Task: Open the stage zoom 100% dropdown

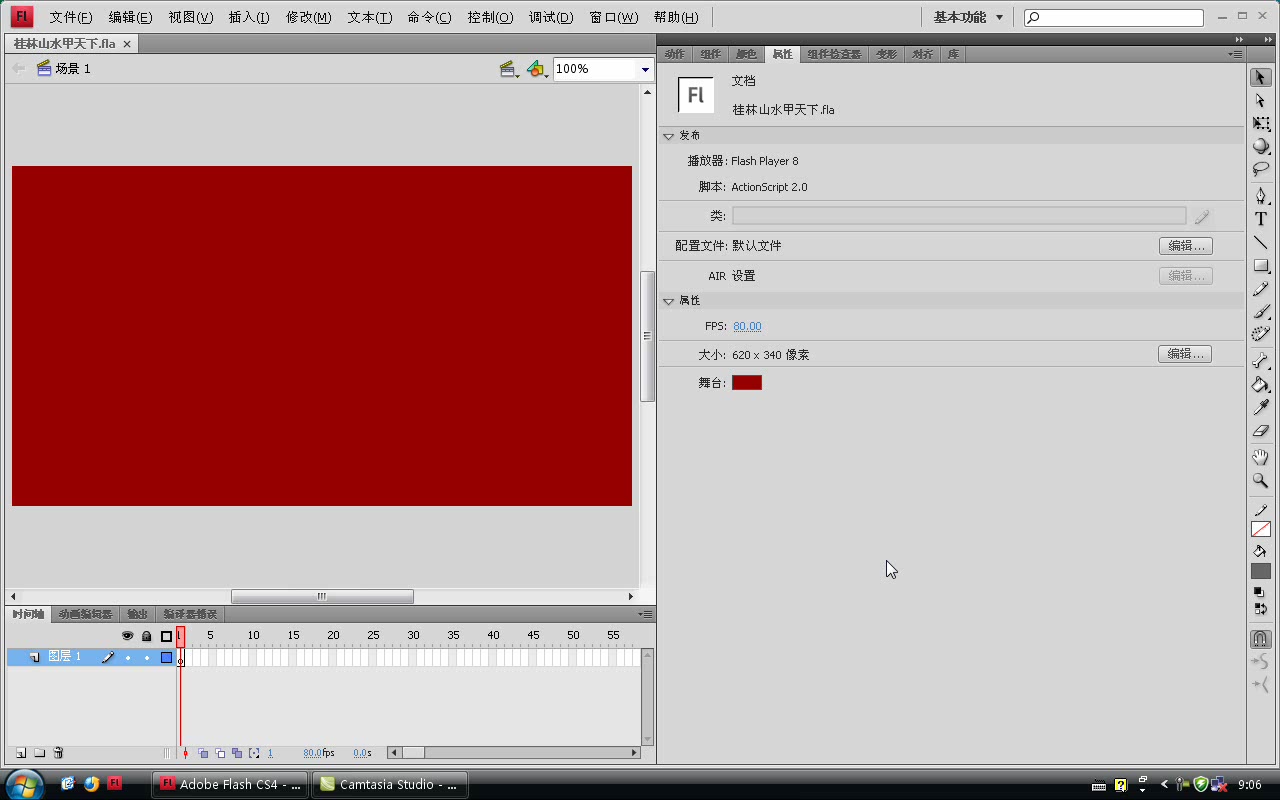Action: 645,69
